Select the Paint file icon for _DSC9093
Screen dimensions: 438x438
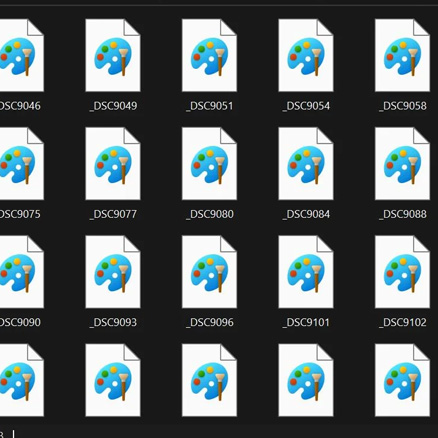click(x=113, y=272)
